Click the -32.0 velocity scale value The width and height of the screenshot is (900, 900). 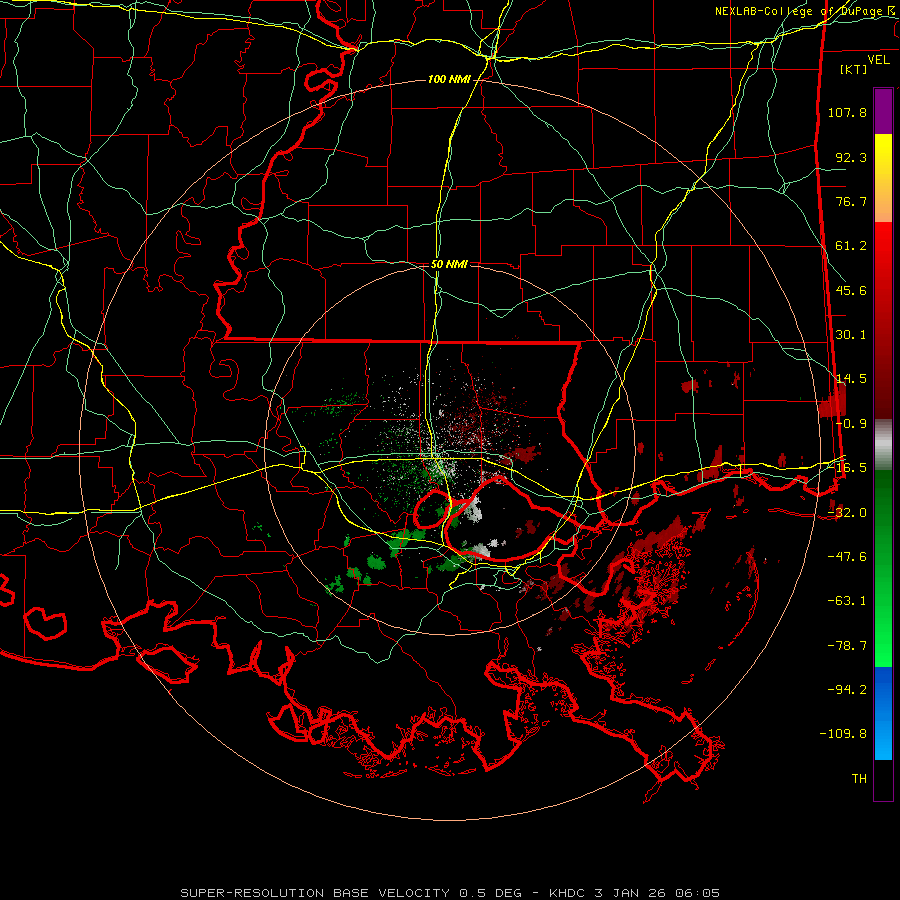(x=847, y=513)
